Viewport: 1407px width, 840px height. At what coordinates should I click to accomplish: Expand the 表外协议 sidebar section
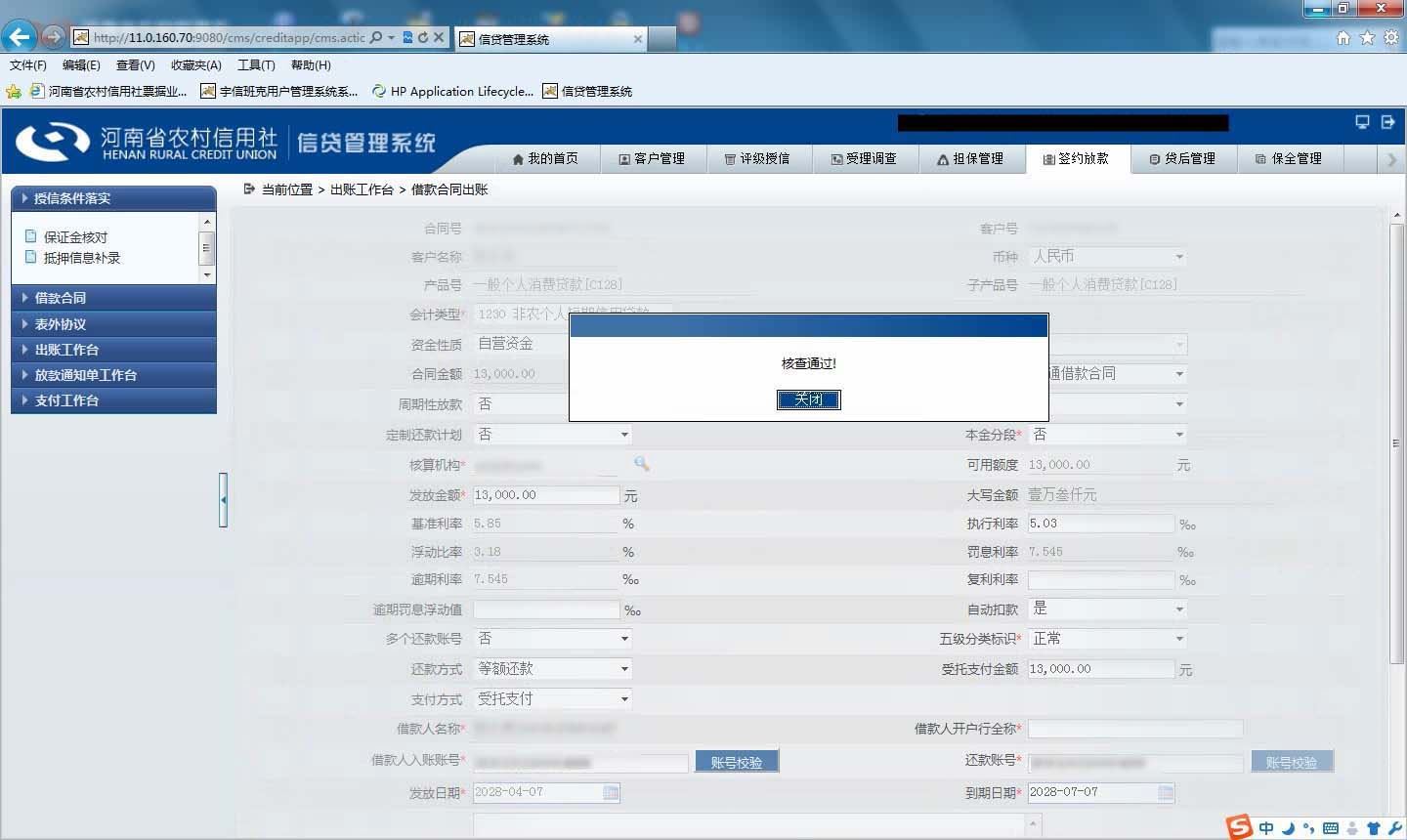coord(113,324)
